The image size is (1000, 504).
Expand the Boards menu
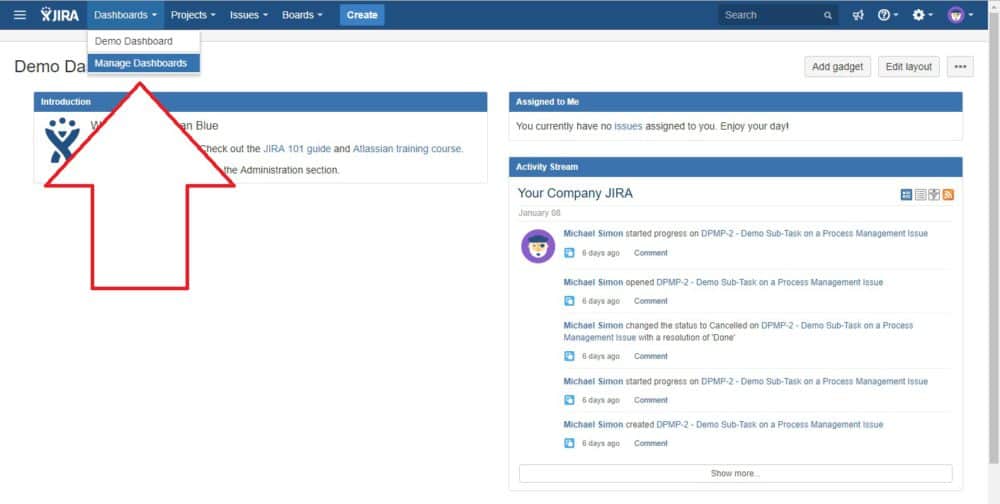pos(302,15)
